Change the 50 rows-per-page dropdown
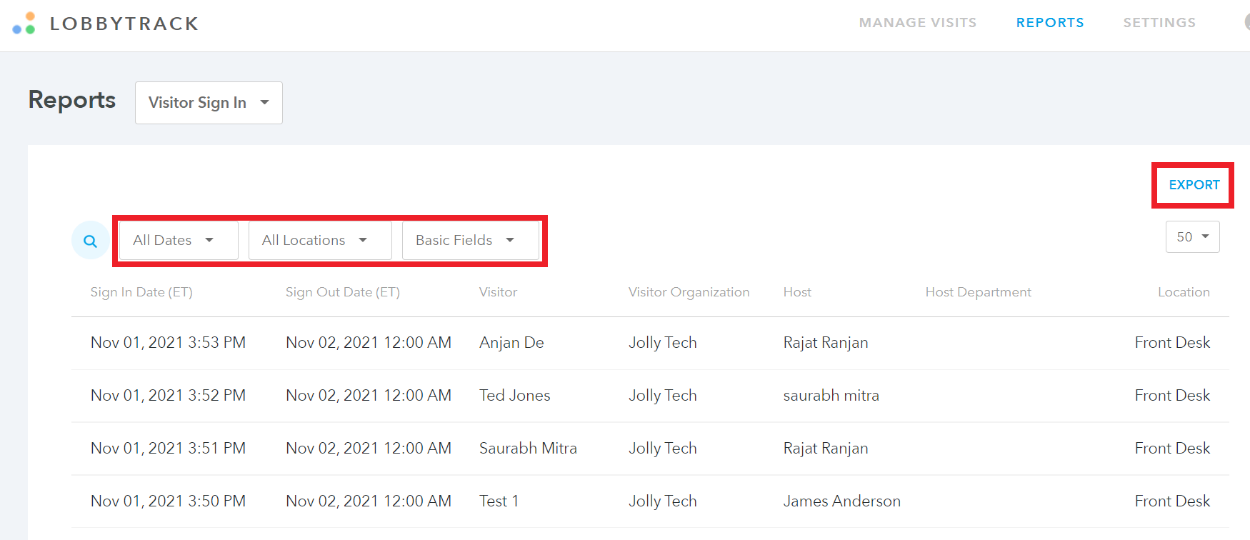The width and height of the screenshot is (1250, 540). pos(1192,237)
